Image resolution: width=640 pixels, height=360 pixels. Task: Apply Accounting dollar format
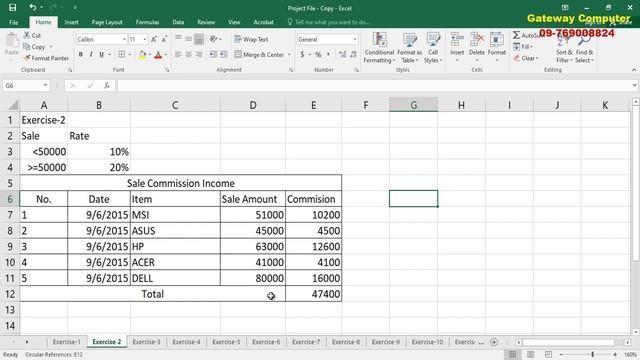pos(302,54)
